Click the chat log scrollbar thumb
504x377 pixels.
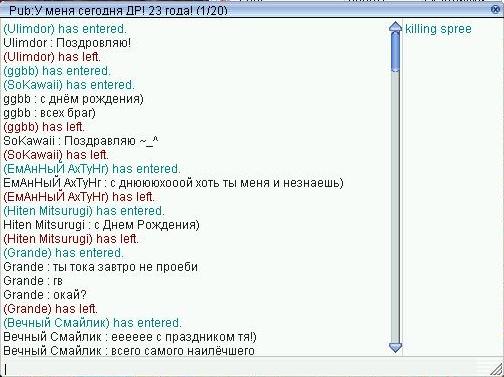click(x=395, y=52)
